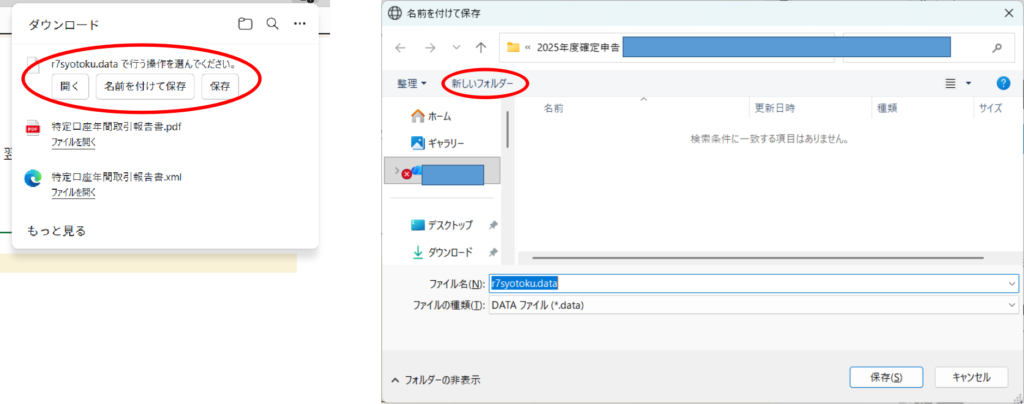
Task: Expand the ファイルの種類 dropdown
Action: 1012,304
